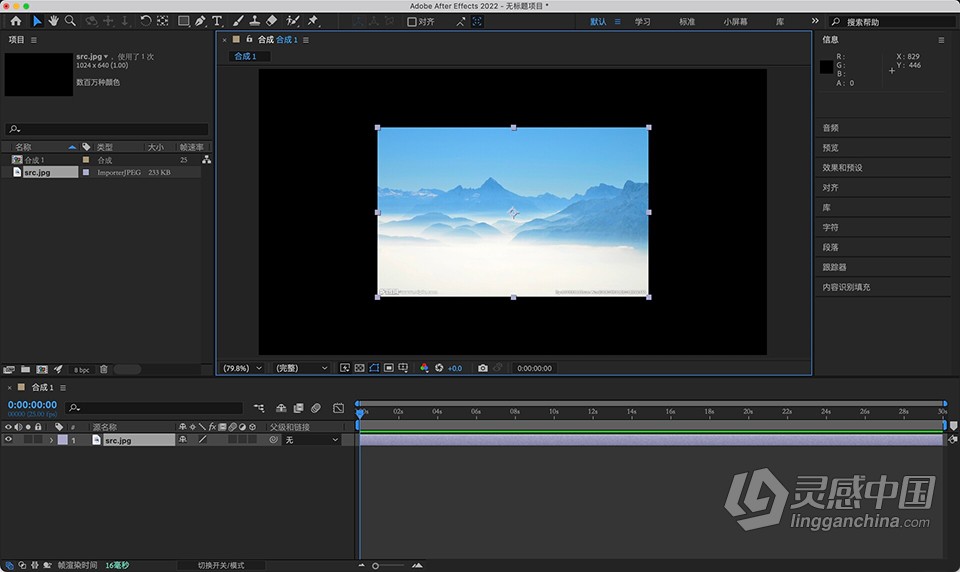Select the Pan Behind anchor point tool
The width and height of the screenshot is (960, 572).
point(162,21)
